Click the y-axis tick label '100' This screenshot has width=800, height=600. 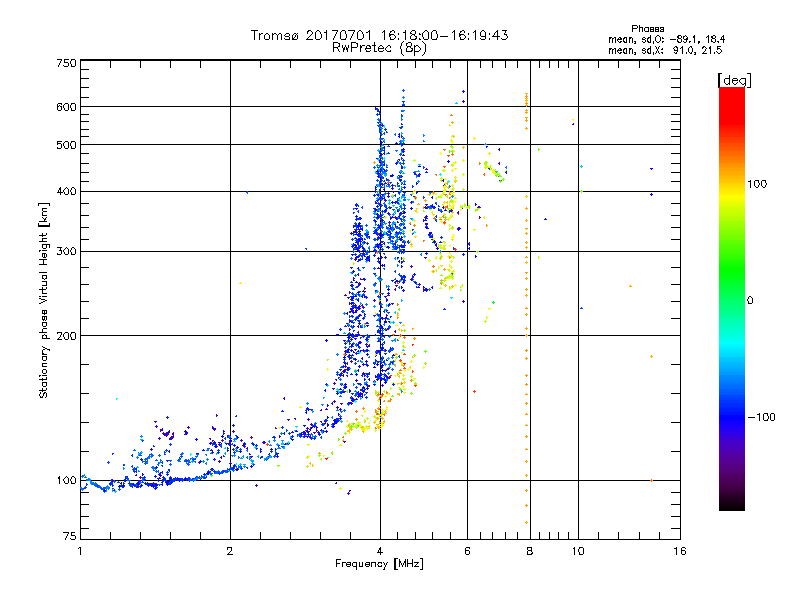(67, 481)
